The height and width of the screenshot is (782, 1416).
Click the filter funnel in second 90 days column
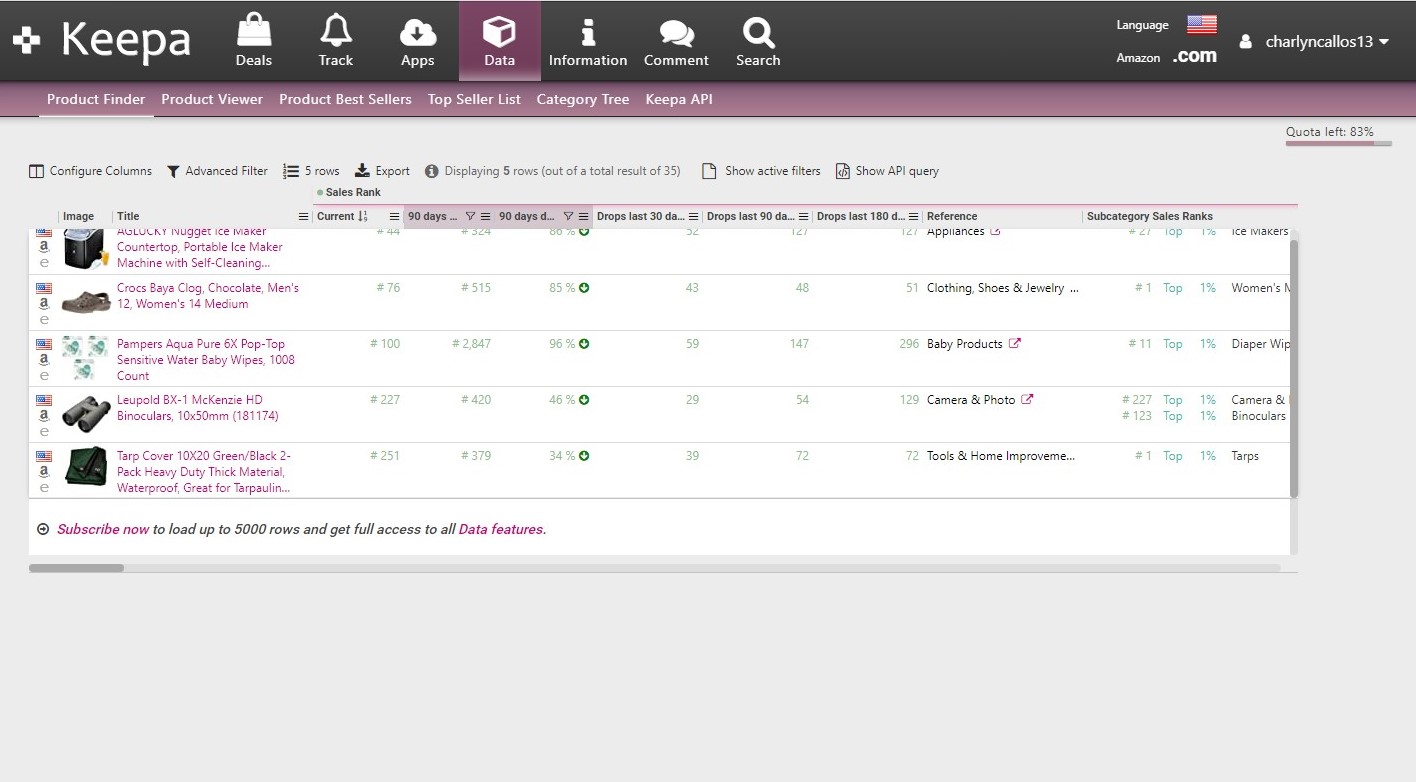tap(568, 216)
